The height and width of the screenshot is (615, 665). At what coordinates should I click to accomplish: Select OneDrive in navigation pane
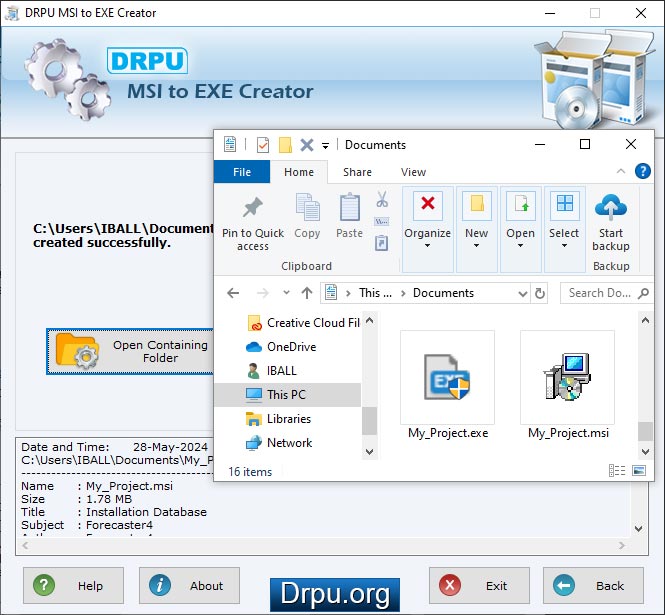pyautogui.click(x=281, y=347)
